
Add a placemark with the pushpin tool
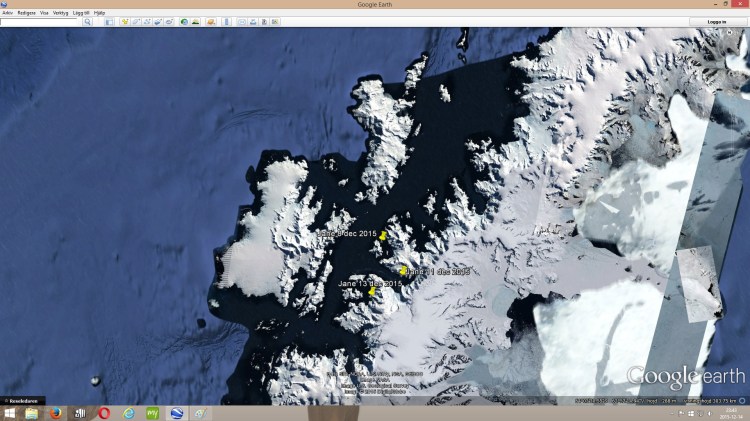(125, 21)
